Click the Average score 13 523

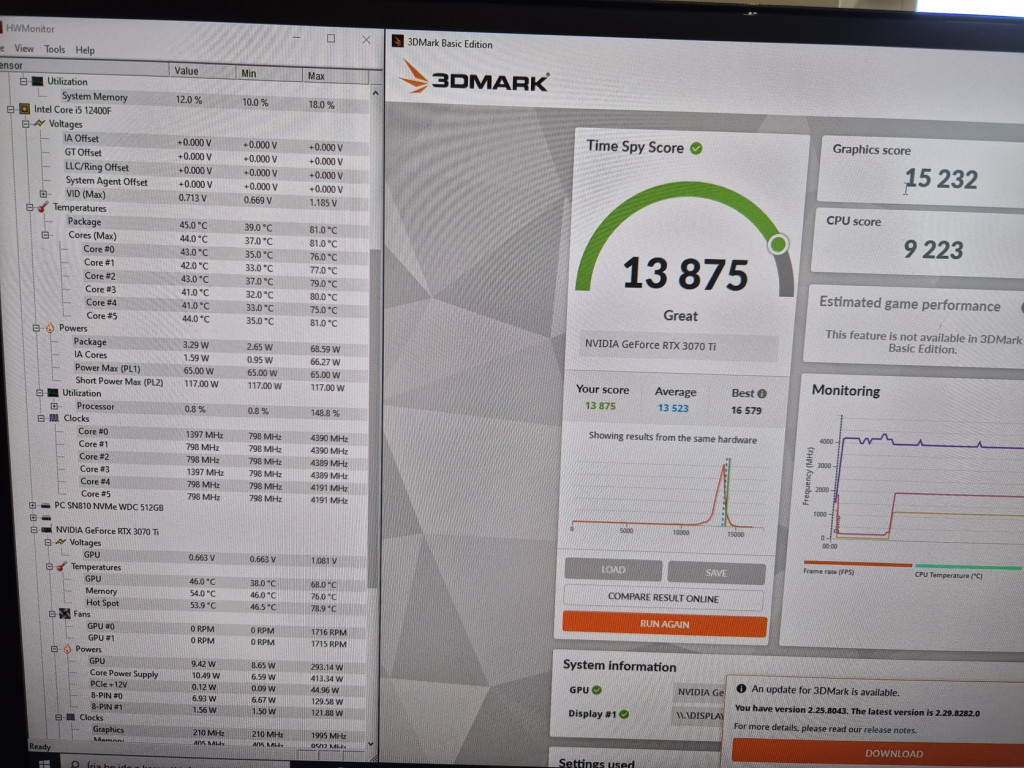point(673,408)
